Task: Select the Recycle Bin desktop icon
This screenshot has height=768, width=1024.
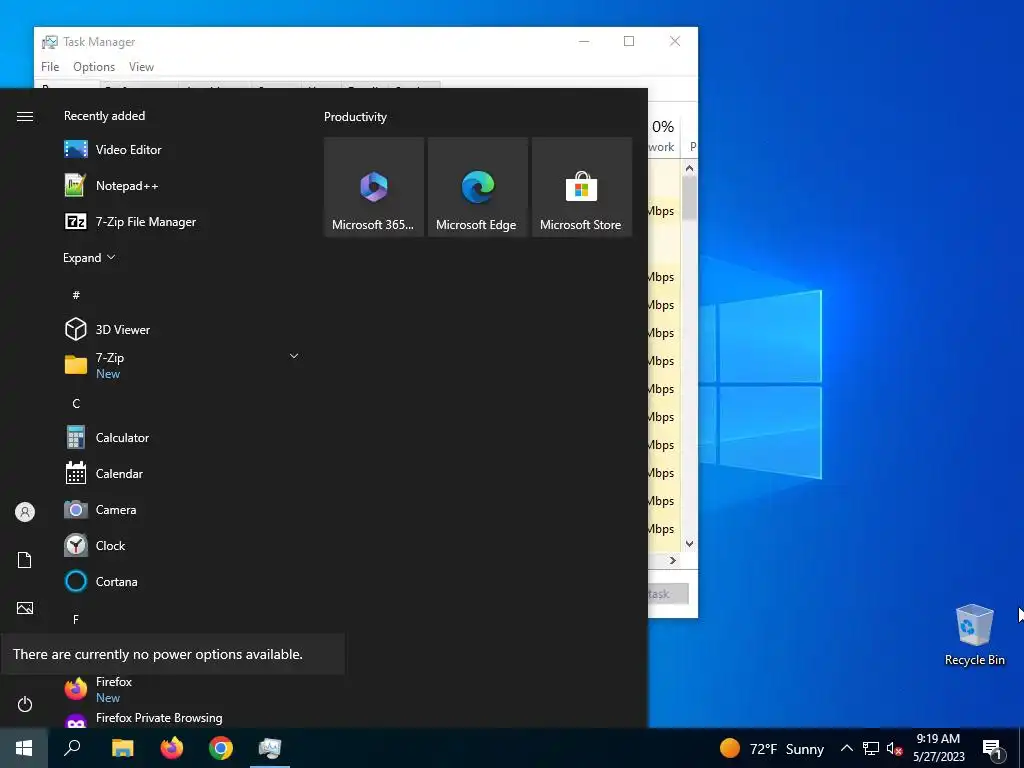Action: (x=974, y=635)
